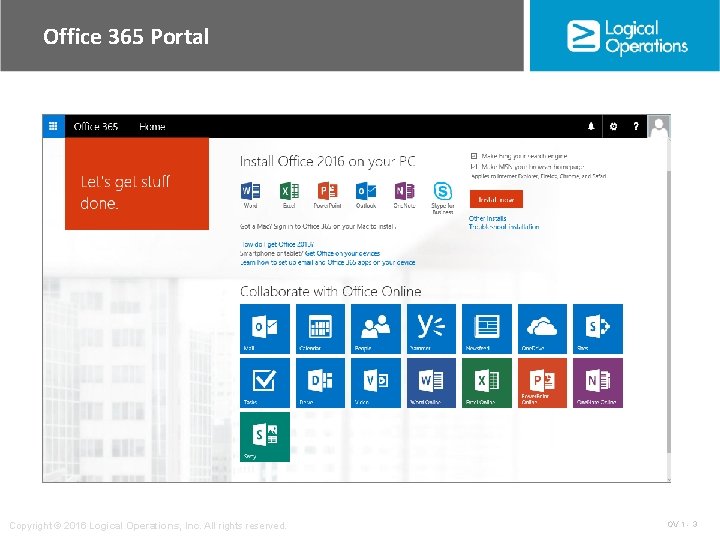Image resolution: width=720 pixels, height=540 pixels.
Task: Click the PowerPoint desktop app icon
Action: pyautogui.click(x=327, y=191)
